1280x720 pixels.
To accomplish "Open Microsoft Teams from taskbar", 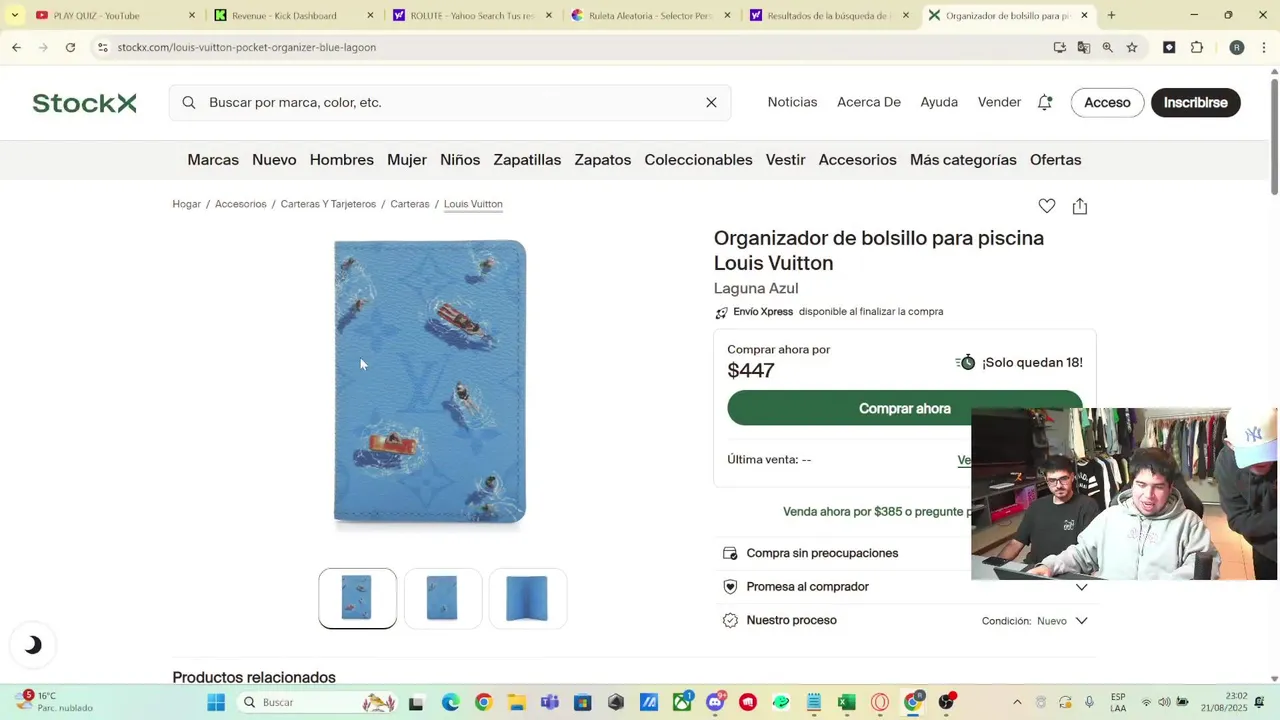I will pyautogui.click(x=549, y=702).
